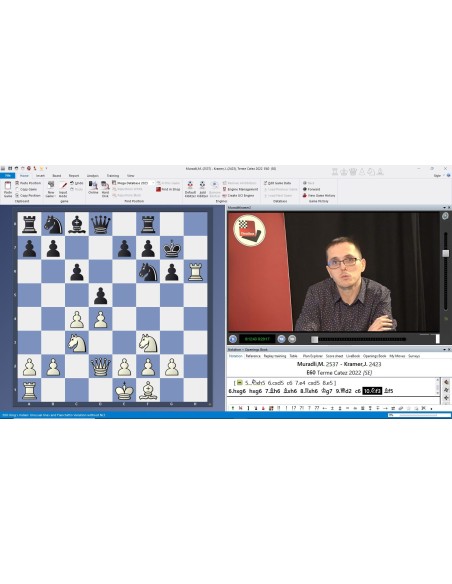The width and height of the screenshot is (452, 584).
Task: Click Copy Position in the Clipboard group
Action: [28, 195]
